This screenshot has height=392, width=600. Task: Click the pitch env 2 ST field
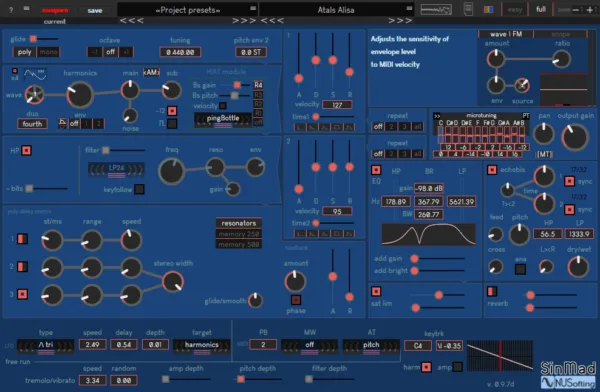[x=251, y=52]
